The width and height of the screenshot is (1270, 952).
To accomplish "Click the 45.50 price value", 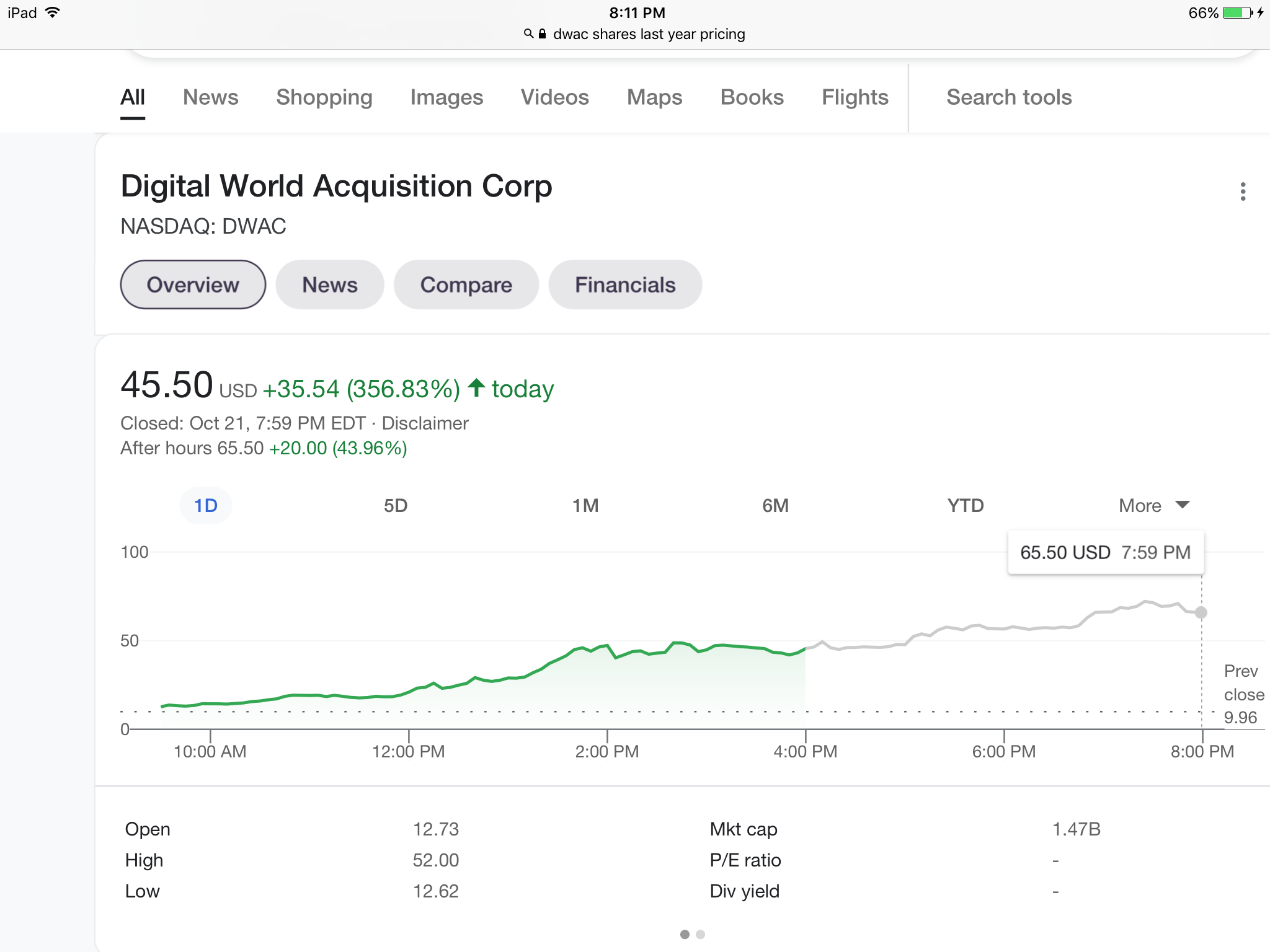I will pos(167,385).
